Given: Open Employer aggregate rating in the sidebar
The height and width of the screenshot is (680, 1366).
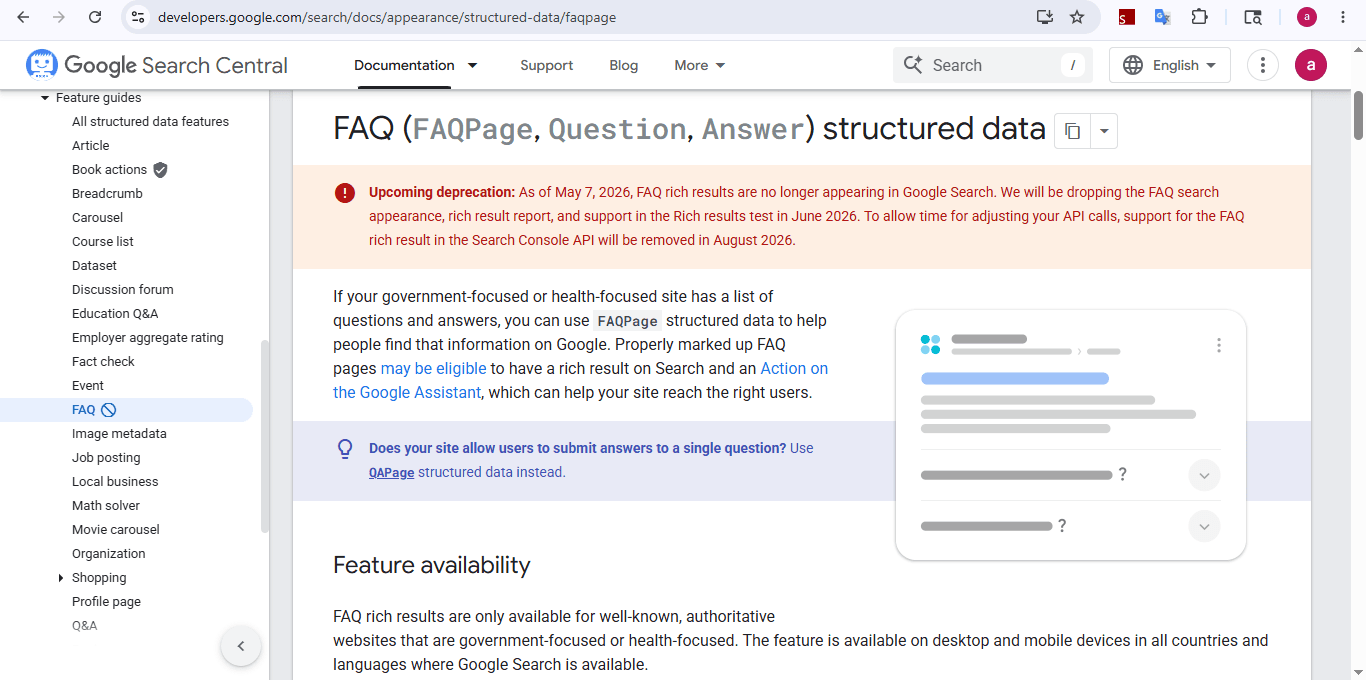Looking at the screenshot, I should click(x=148, y=338).
